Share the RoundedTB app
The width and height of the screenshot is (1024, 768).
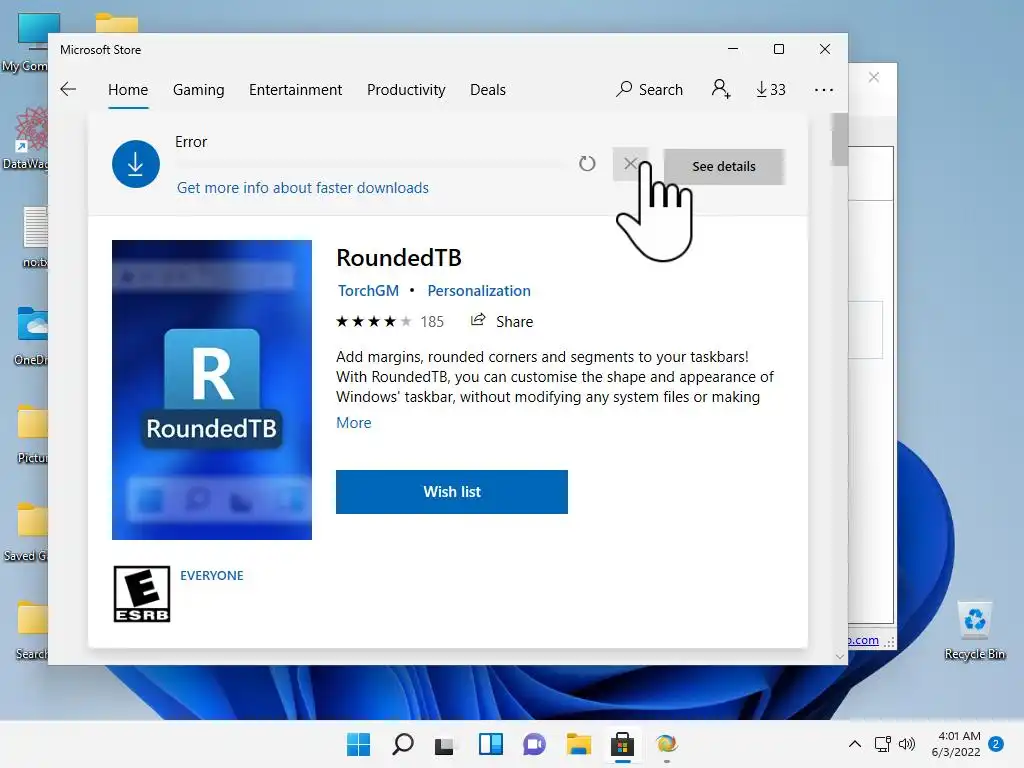[x=502, y=321]
